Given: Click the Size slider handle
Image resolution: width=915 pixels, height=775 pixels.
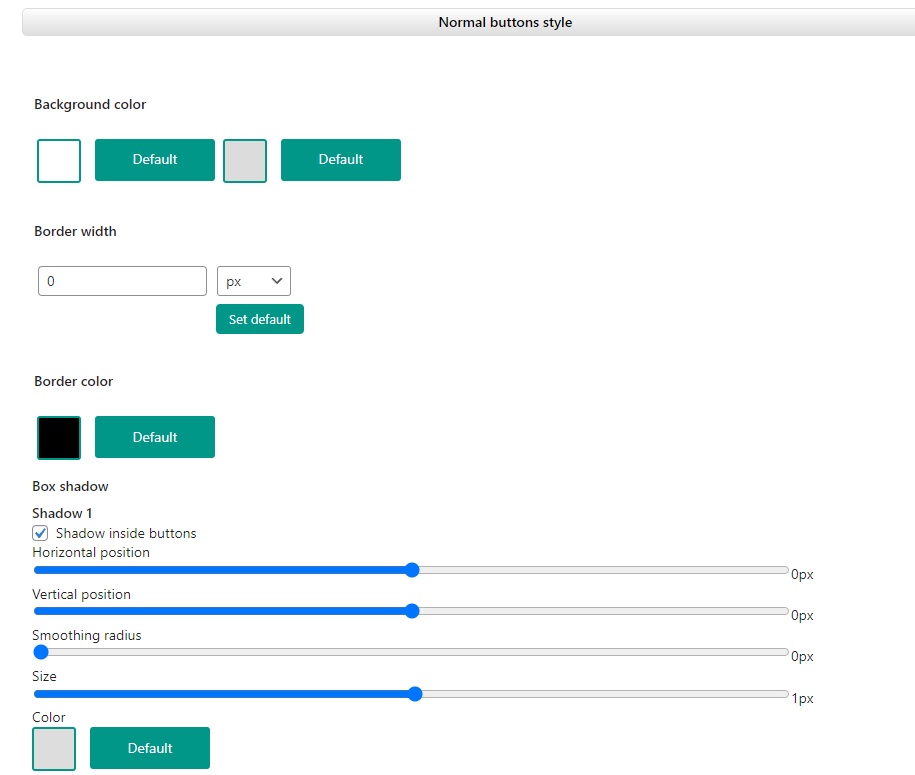Looking at the screenshot, I should [415, 694].
